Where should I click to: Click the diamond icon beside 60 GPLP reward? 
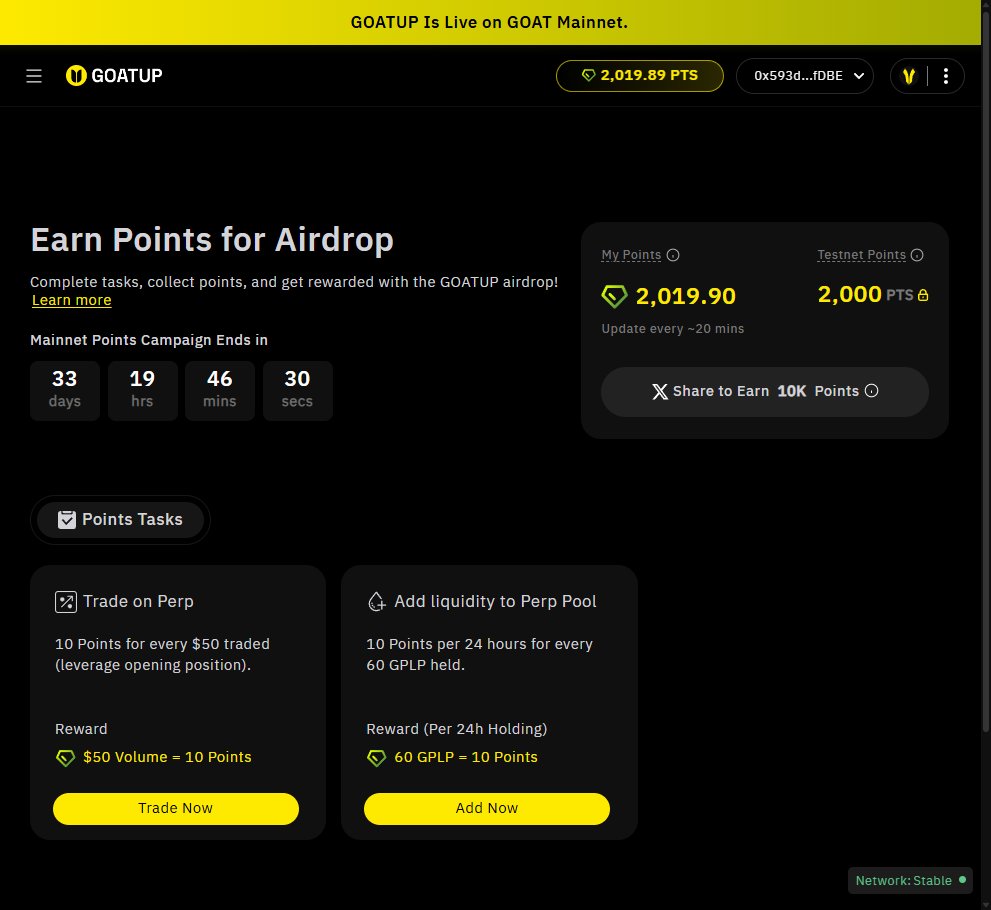click(377, 757)
